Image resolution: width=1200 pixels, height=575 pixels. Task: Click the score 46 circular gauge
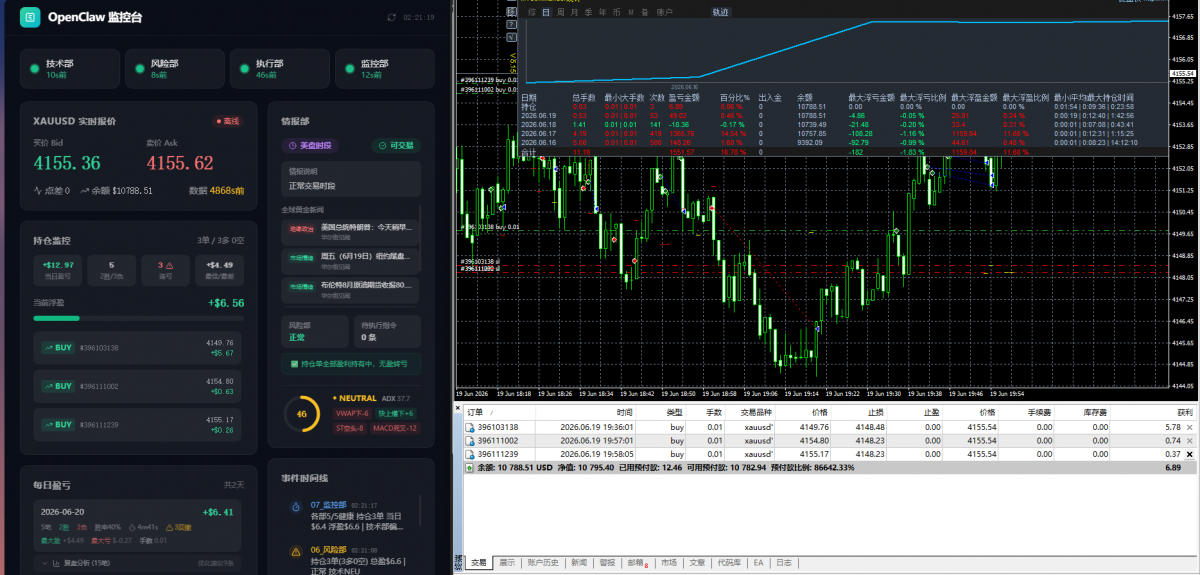click(301, 413)
